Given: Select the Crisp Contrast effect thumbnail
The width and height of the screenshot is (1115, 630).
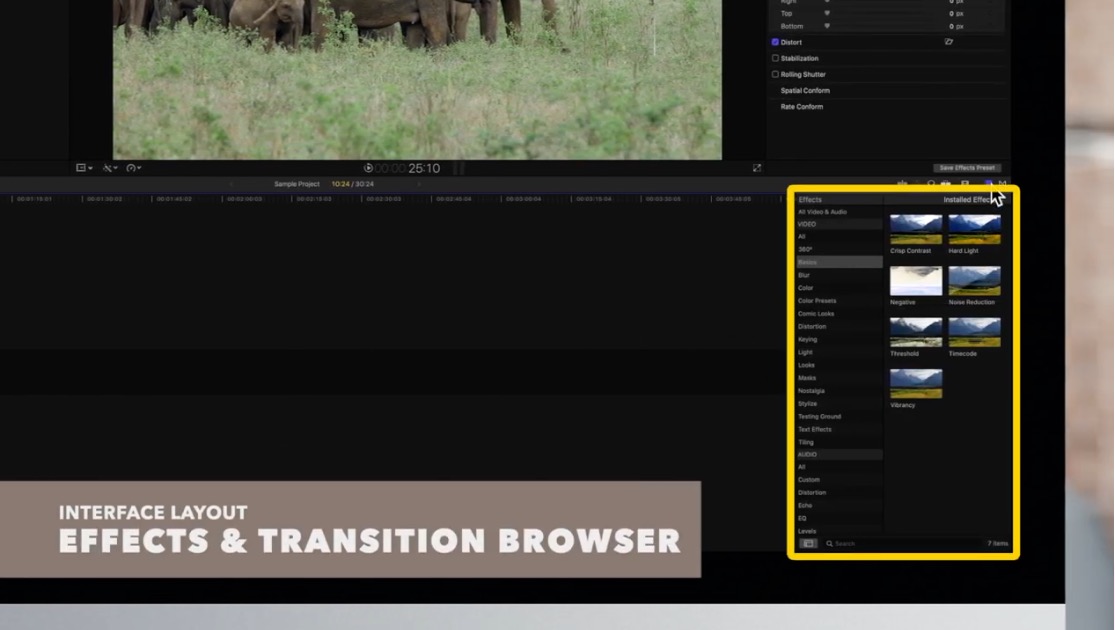Looking at the screenshot, I should pyautogui.click(x=916, y=230).
